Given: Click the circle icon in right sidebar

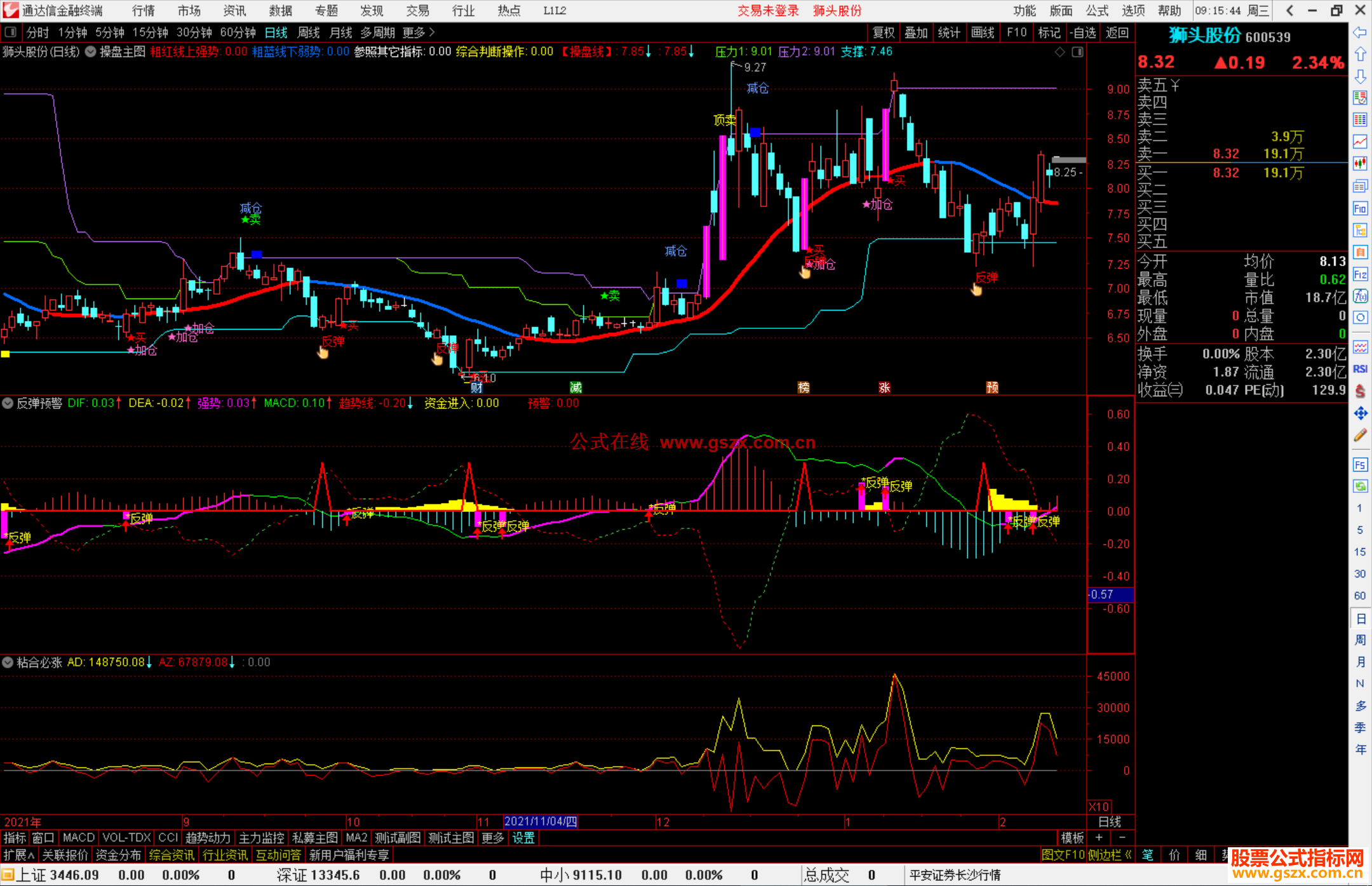Looking at the screenshot, I should [1360, 318].
